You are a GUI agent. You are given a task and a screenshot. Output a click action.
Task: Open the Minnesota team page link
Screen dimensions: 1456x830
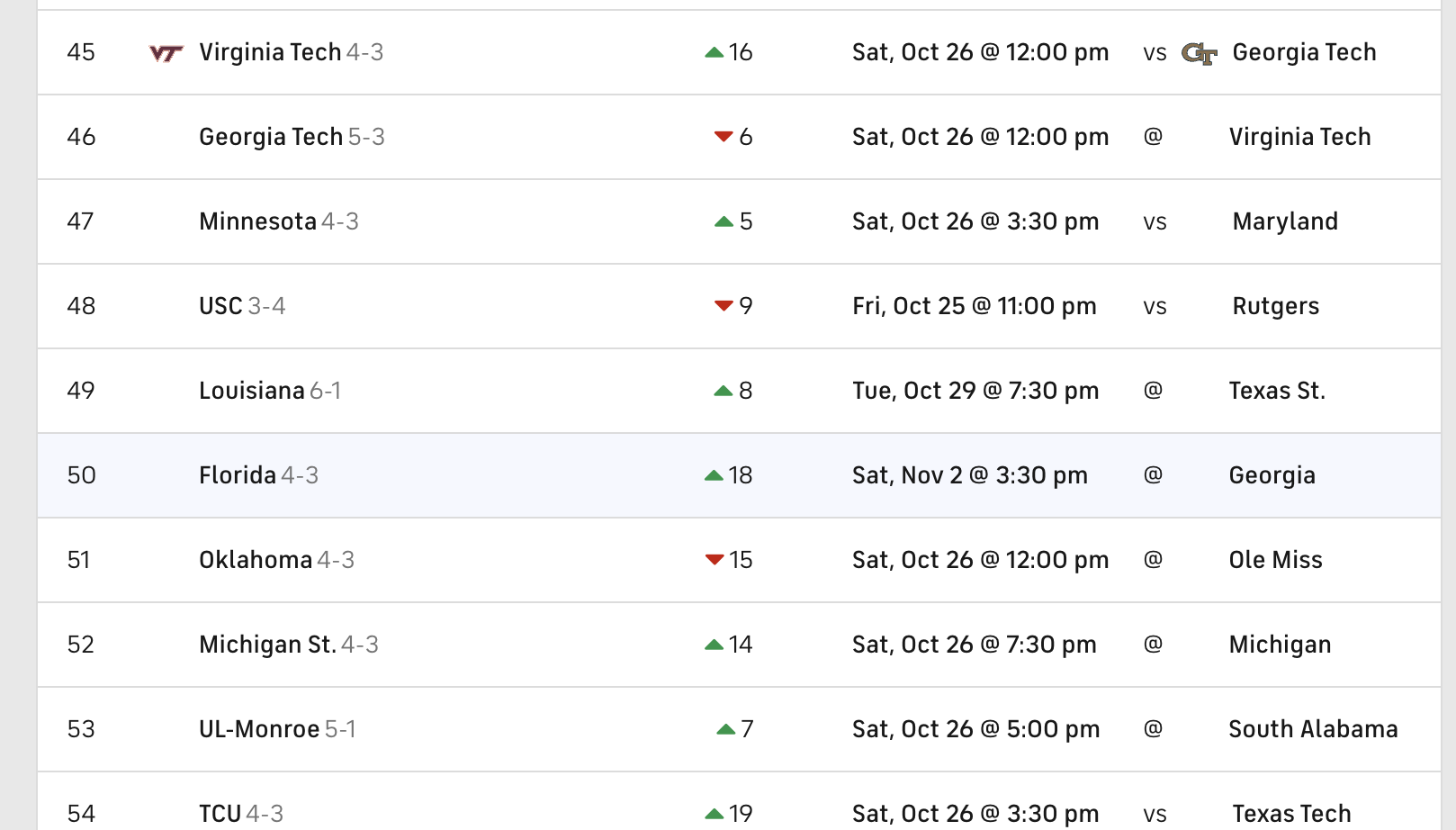[257, 221]
